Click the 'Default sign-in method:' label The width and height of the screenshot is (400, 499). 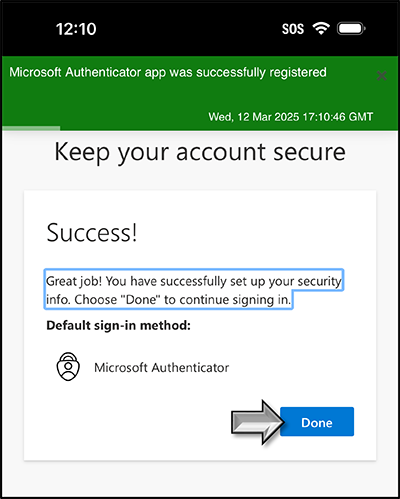[118, 325]
